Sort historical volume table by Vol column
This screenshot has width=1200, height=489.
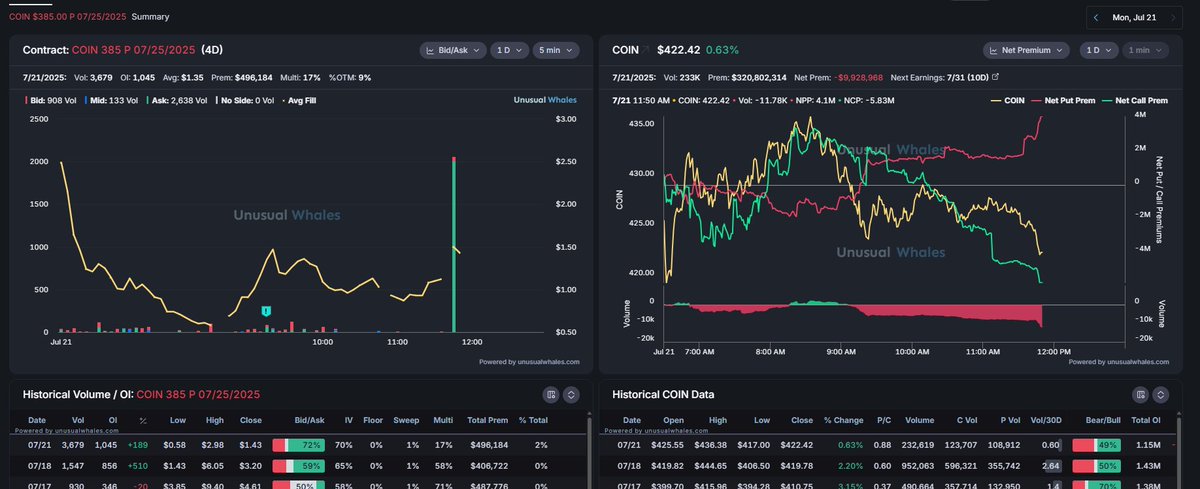pyautogui.click(x=78, y=420)
